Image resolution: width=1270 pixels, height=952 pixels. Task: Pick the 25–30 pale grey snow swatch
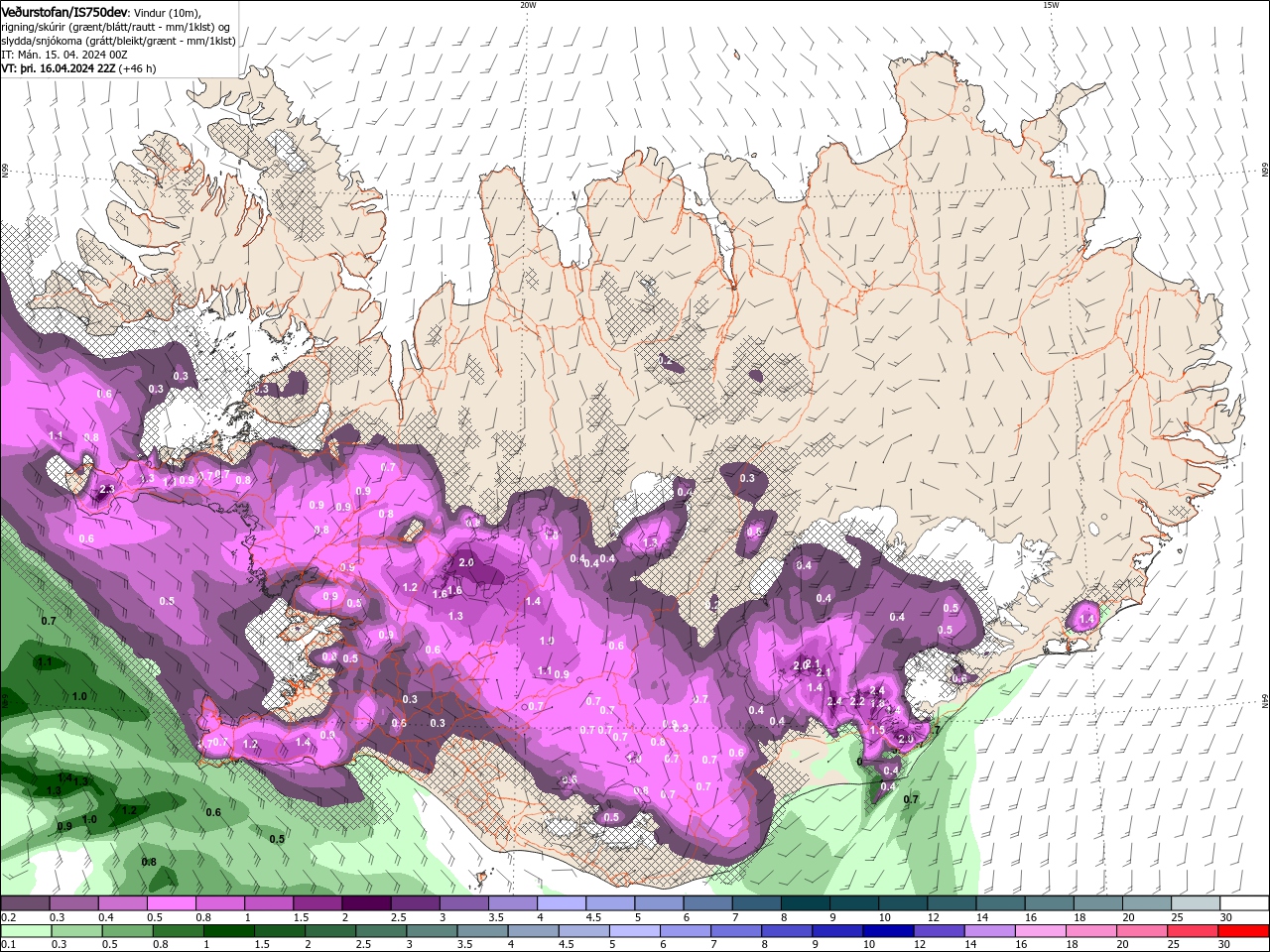[1197, 903]
